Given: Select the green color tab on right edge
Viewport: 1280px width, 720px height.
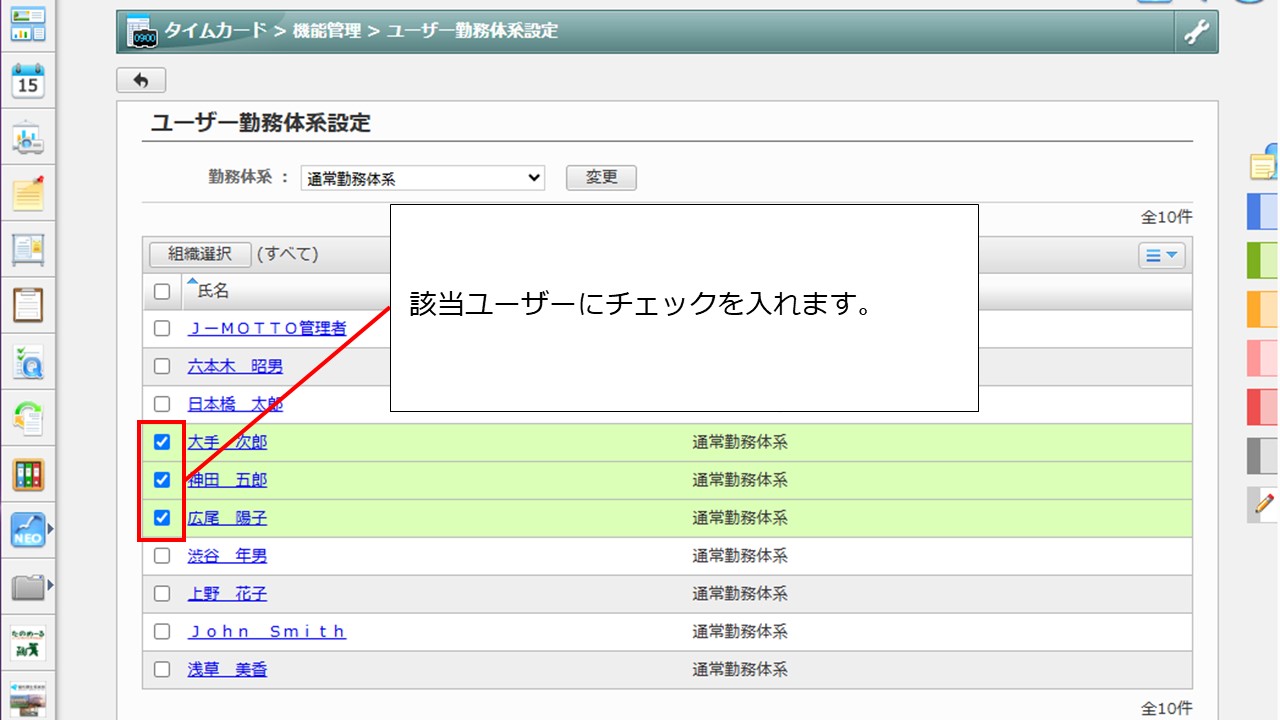Looking at the screenshot, I should [1263, 260].
